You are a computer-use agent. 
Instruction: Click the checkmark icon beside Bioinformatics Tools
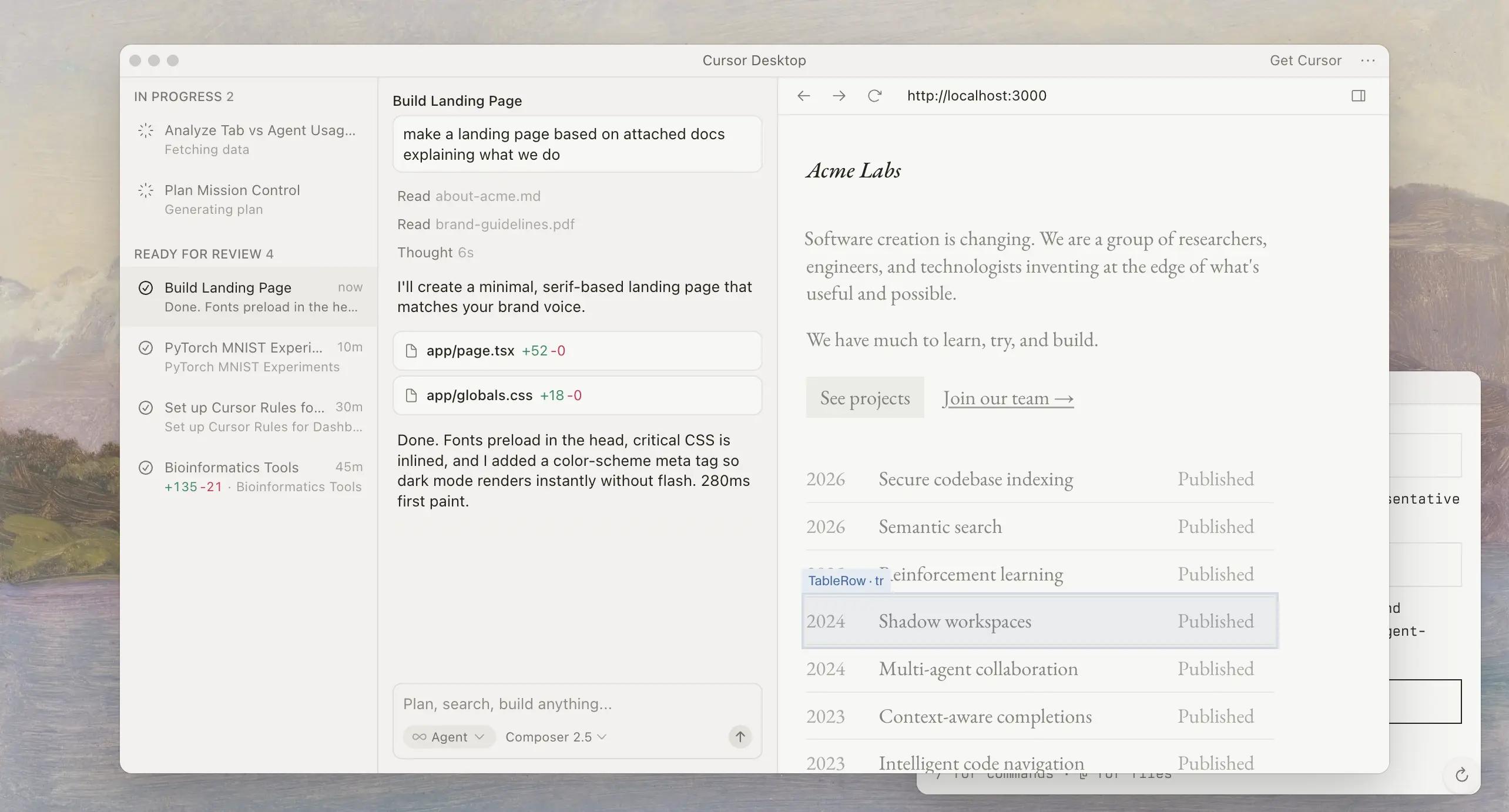click(x=146, y=468)
